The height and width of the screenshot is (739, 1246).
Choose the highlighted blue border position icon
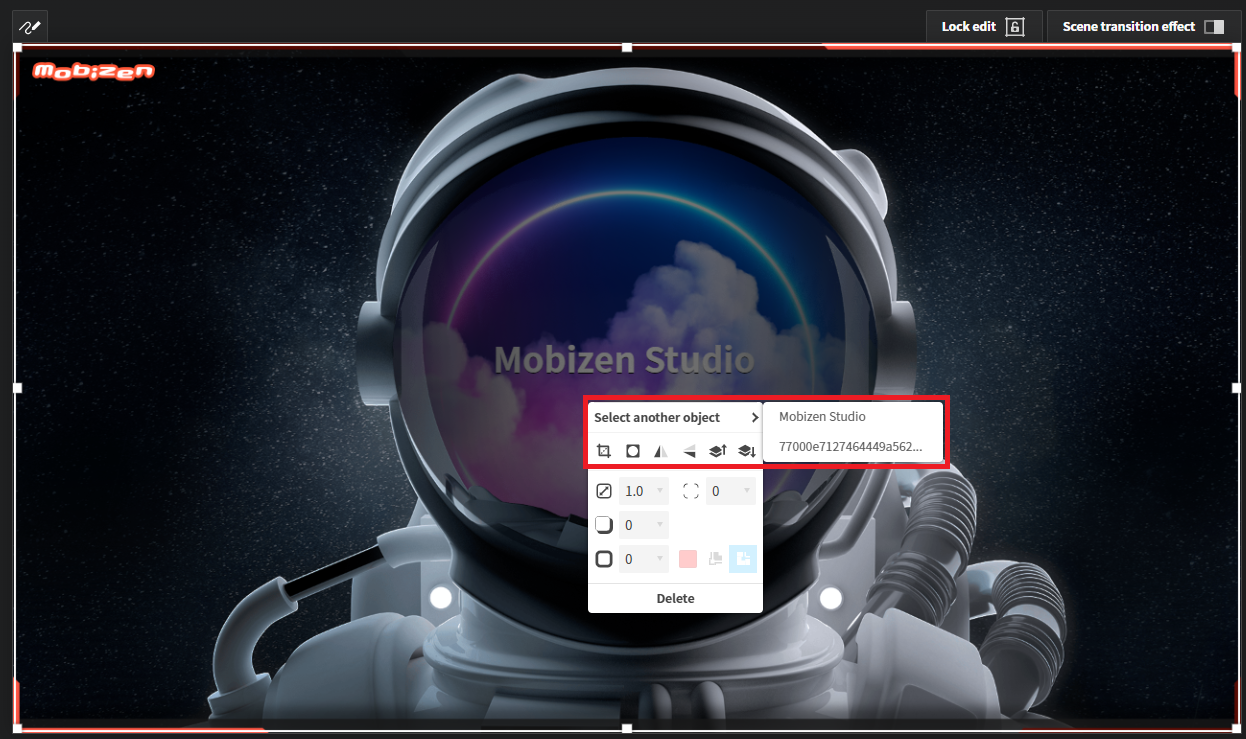[743, 559]
